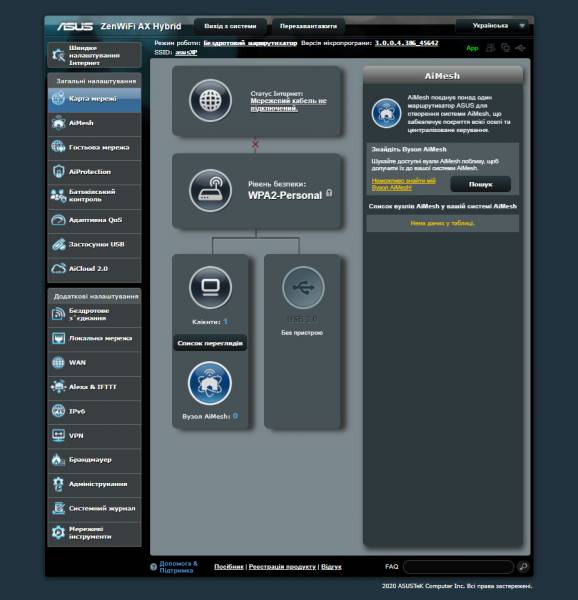The height and width of the screenshot is (600, 578).
Task: Expand the Українська language dropdown
Action: pos(492,26)
